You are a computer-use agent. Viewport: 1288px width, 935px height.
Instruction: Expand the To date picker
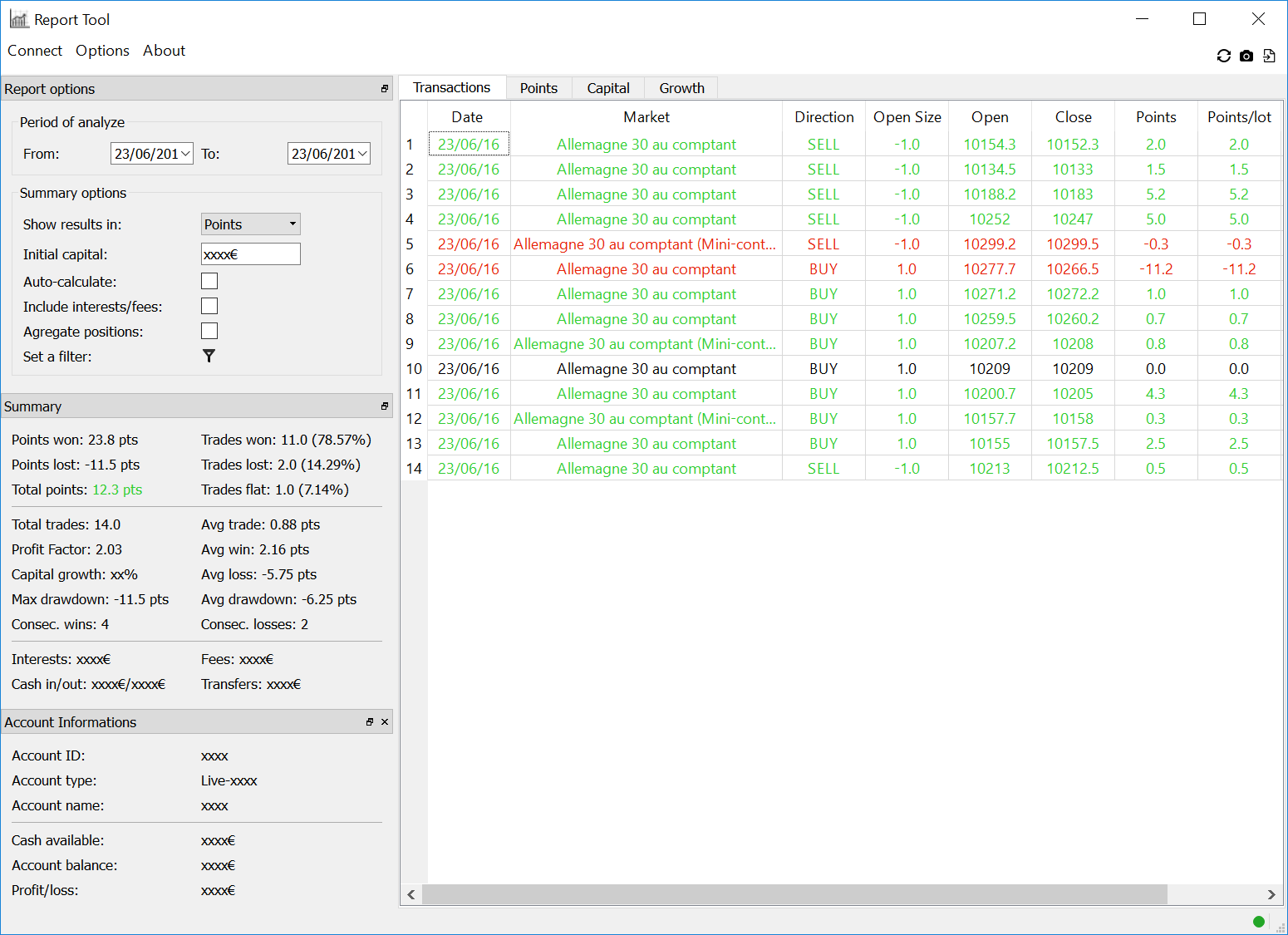[x=362, y=154]
